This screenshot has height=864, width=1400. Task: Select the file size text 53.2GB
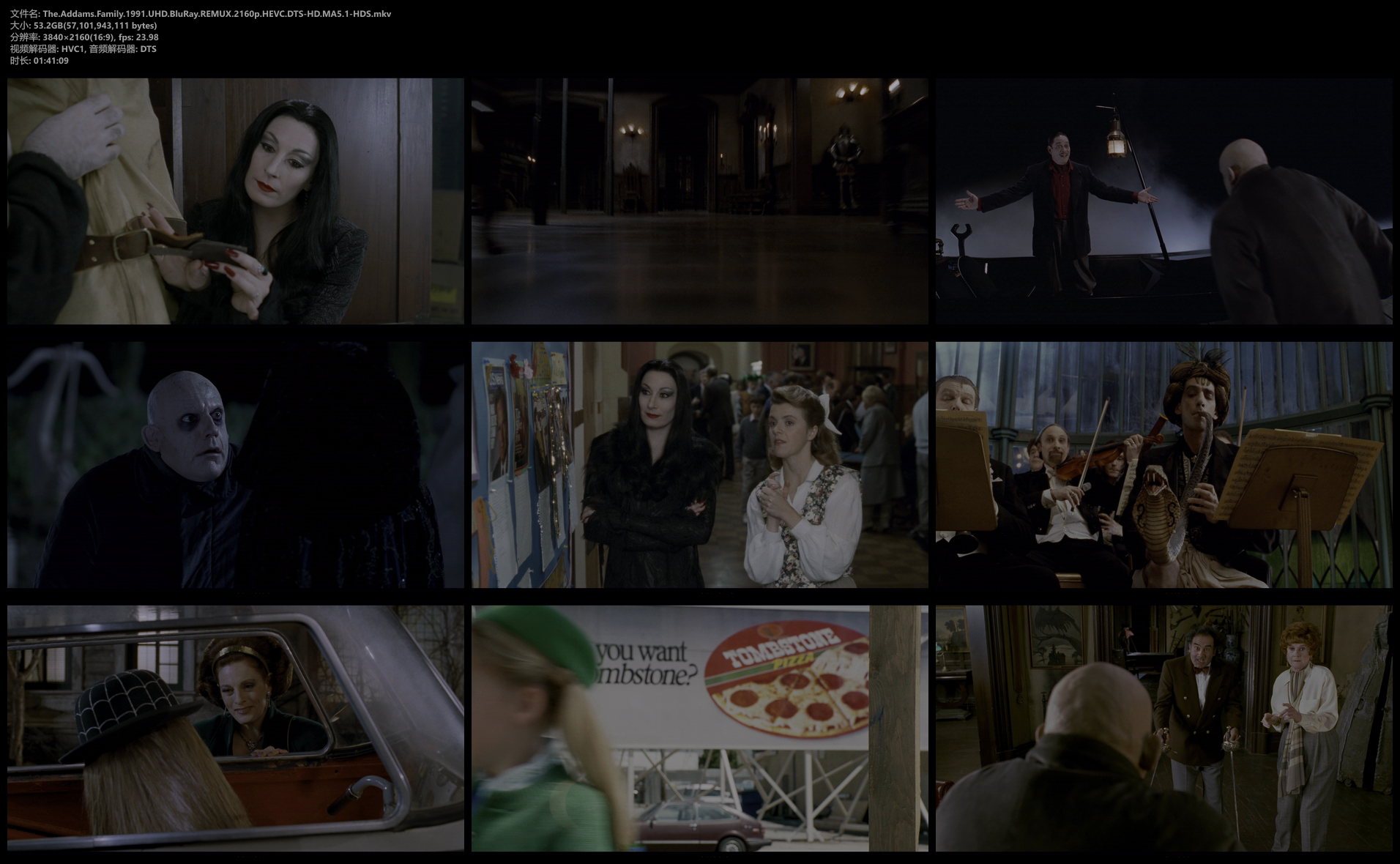coord(48,26)
